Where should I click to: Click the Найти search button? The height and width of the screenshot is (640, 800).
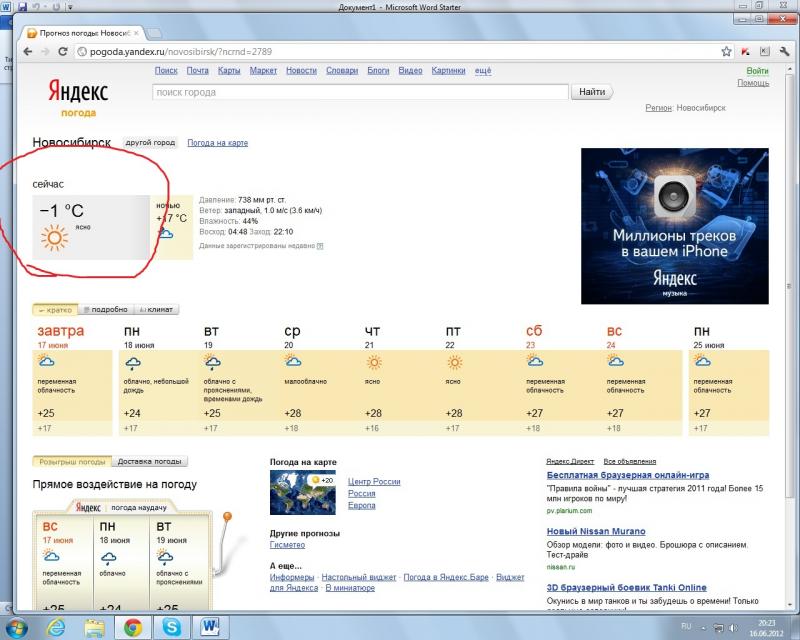click(x=592, y=92)
